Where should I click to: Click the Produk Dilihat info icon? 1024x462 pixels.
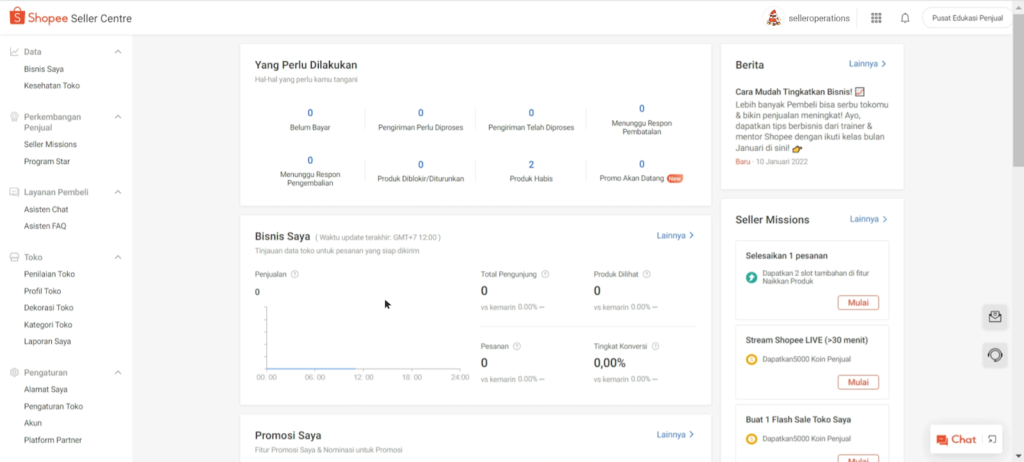[x=647, y=274]
